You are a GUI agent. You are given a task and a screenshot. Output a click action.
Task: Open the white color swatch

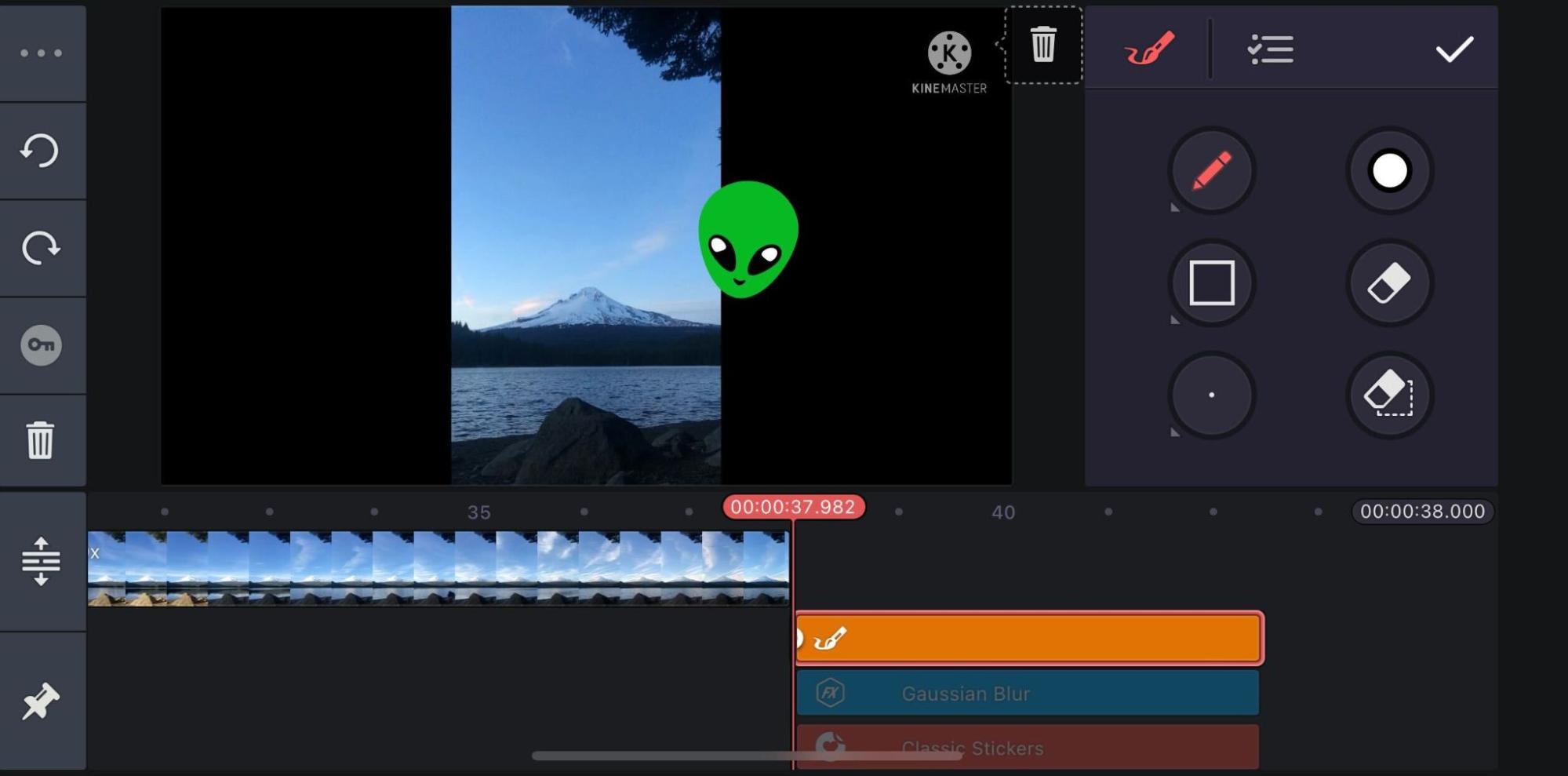point(1389,171)
